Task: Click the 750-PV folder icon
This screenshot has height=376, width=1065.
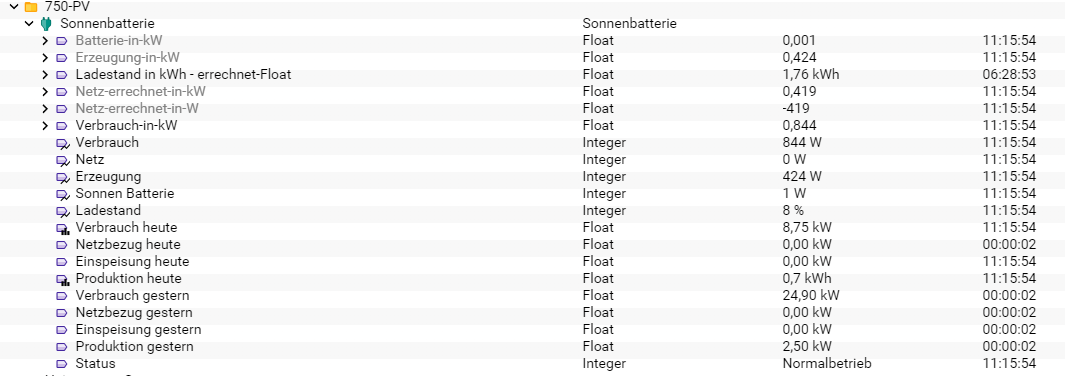Action: [x=31, y=7]
